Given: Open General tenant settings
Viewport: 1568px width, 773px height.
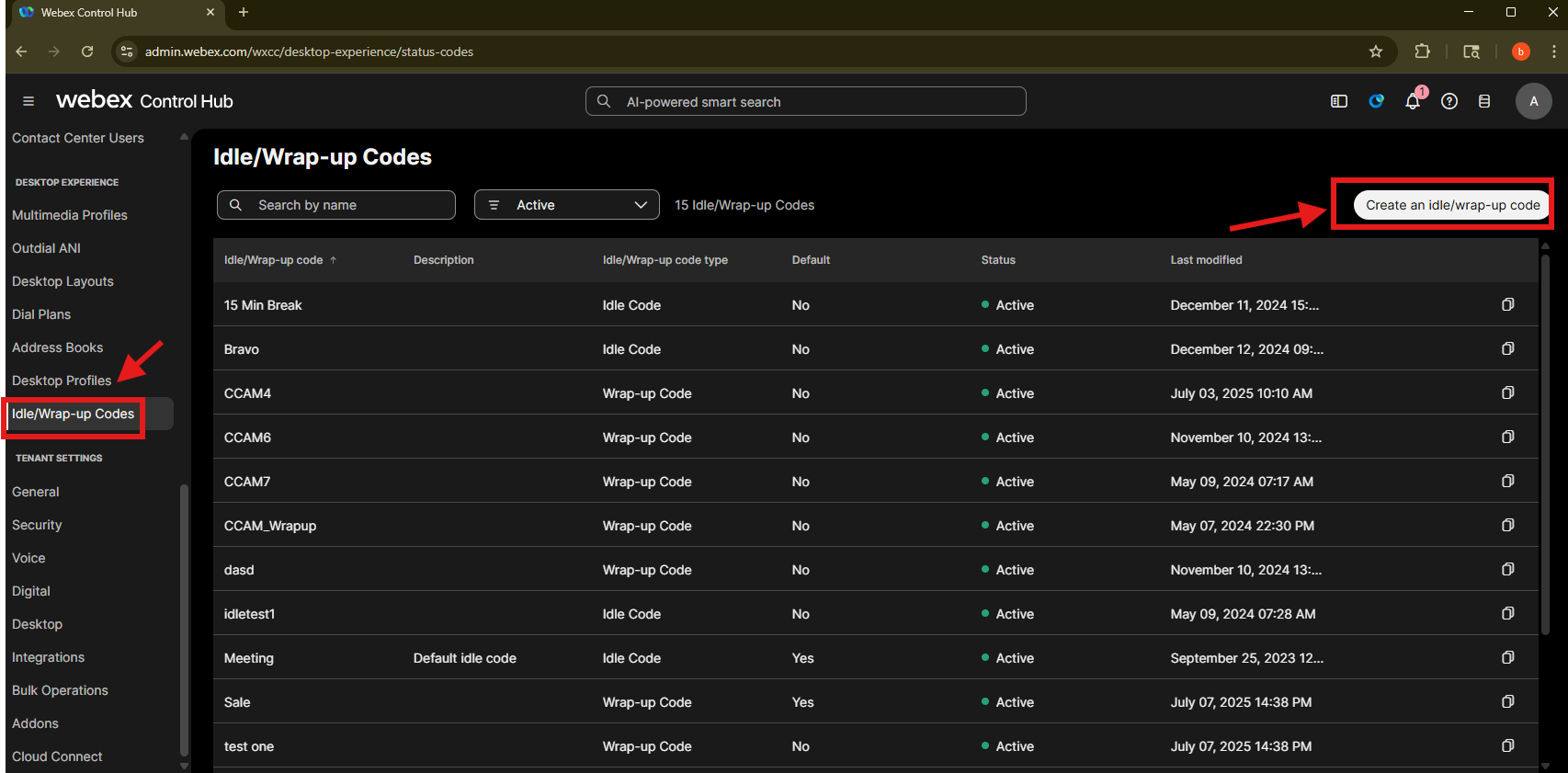Looking at the screenshot, I should (36, 492).
